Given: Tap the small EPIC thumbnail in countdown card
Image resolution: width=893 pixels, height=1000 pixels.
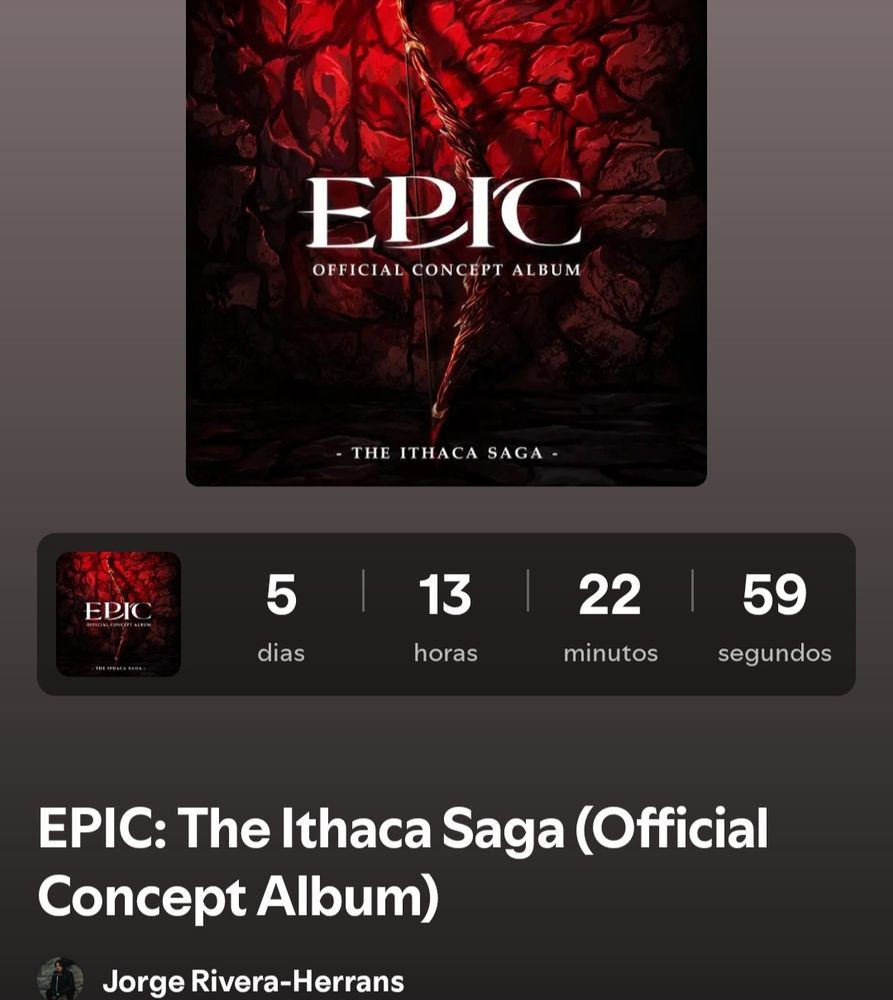Looking at the screenshot, I should 119,614.
